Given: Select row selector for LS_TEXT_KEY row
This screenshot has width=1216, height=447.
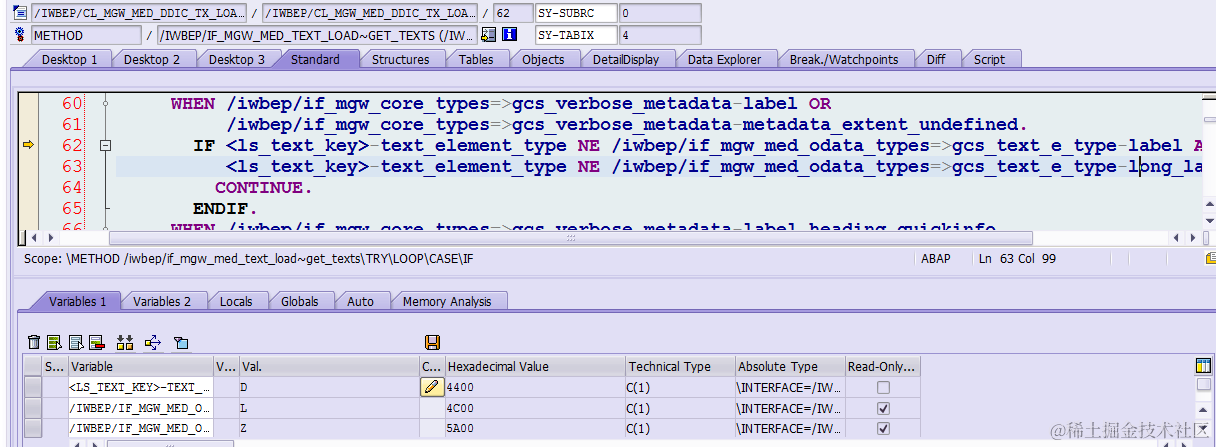Looking at the screenshot, I should click(33, 387).
